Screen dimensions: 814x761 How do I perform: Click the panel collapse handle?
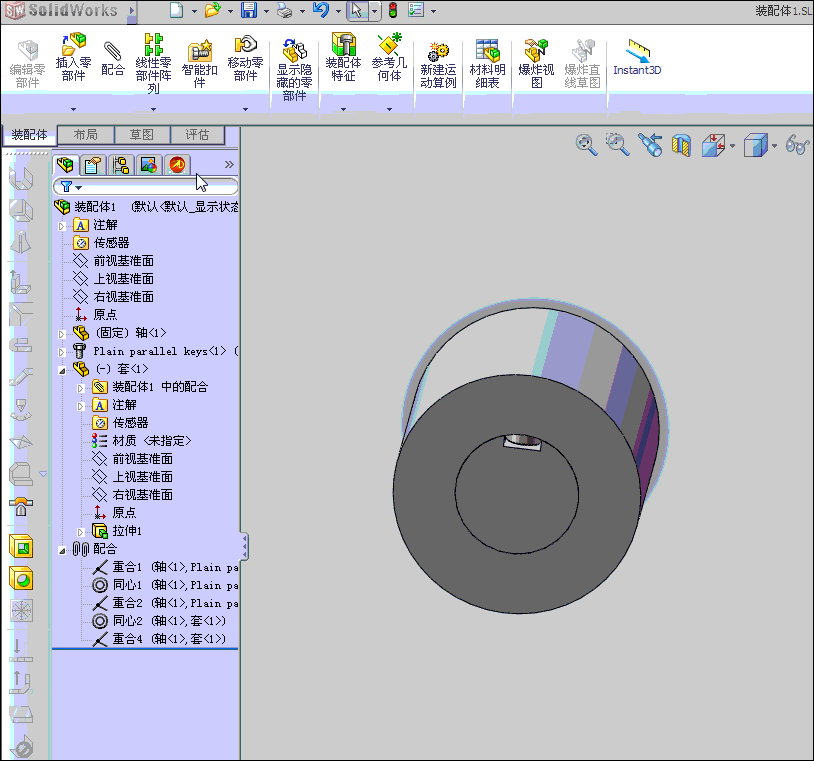(244, 546)
